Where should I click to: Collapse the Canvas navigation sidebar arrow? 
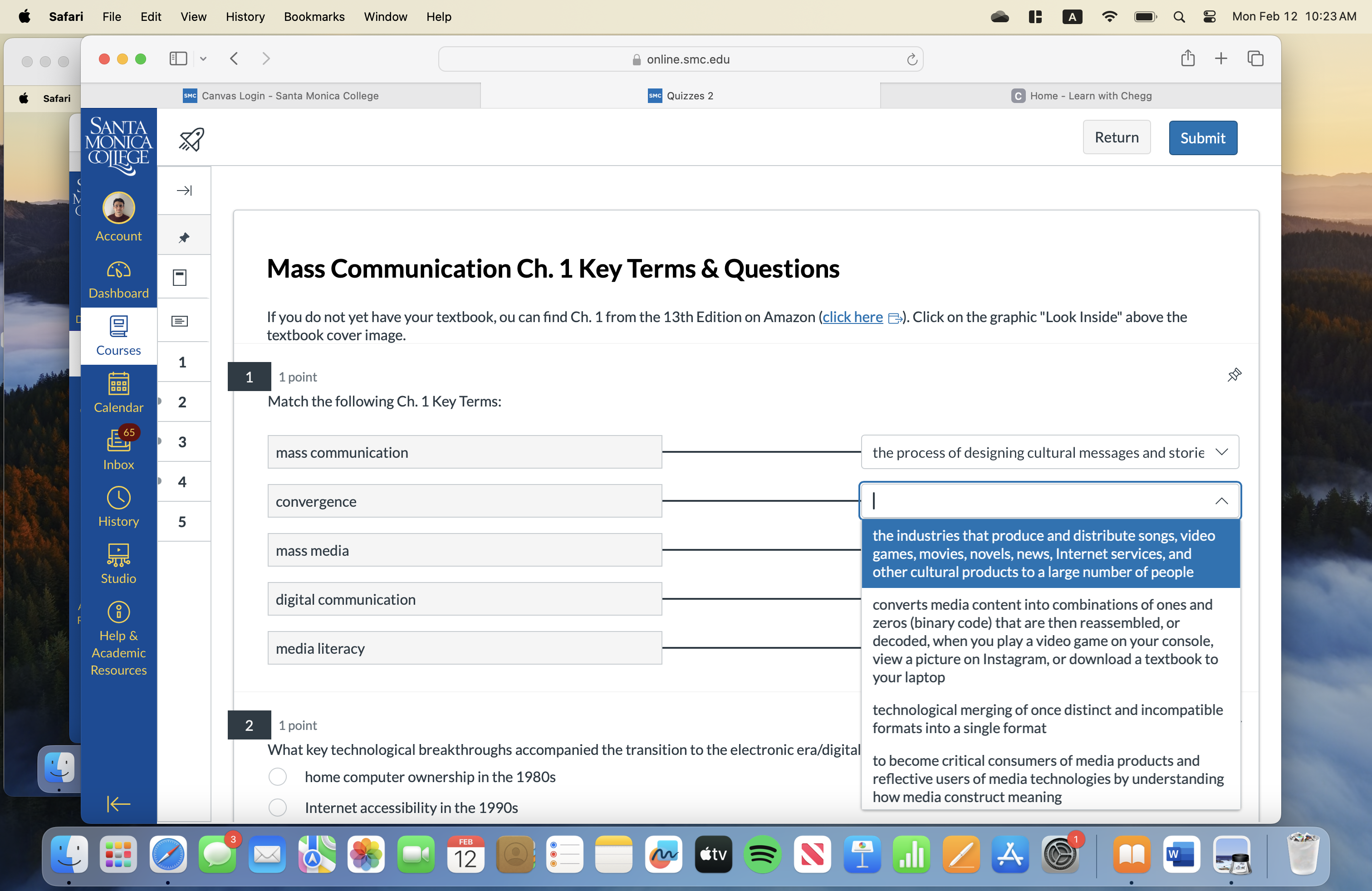pyautogui.click(x=118, y=803)
